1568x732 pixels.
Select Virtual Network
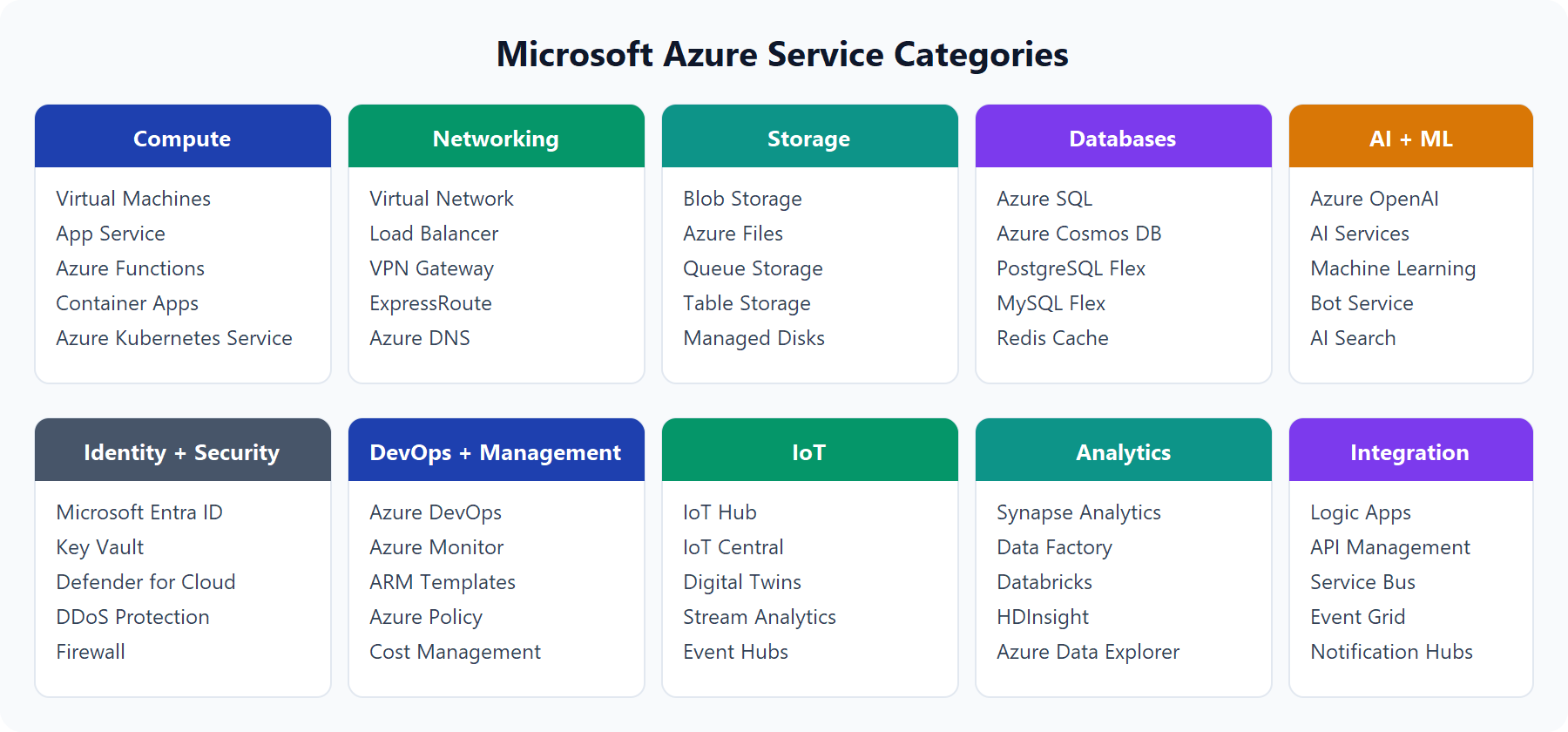(x=442, y=199)
